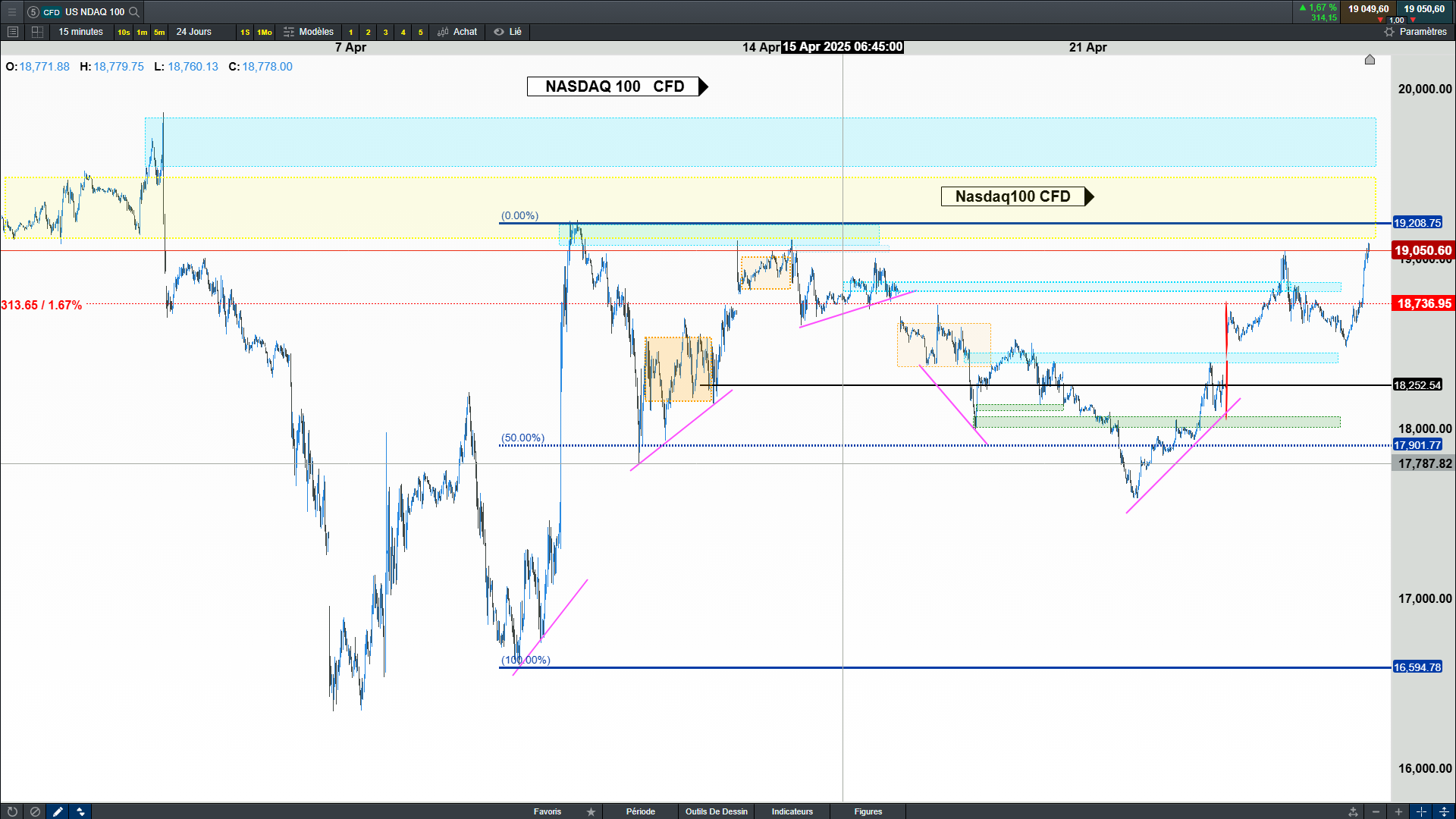This screenshot has width=1456, height=819.
Task: Click the 19 050,60 ask price box
Action: pyautogui.click(x=1423, y=9)
